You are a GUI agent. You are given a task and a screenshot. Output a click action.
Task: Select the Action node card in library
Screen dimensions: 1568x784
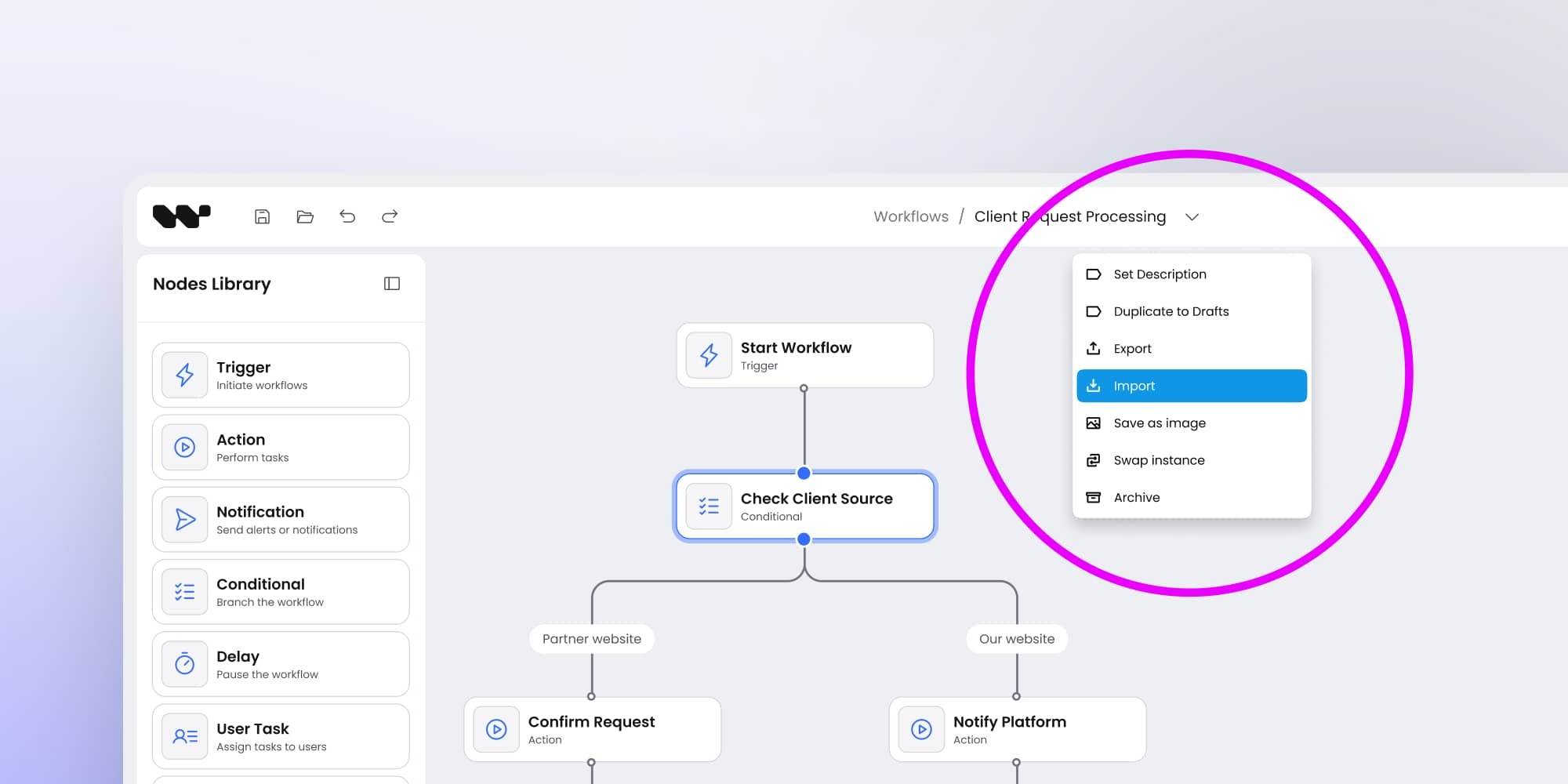point(281,447)
